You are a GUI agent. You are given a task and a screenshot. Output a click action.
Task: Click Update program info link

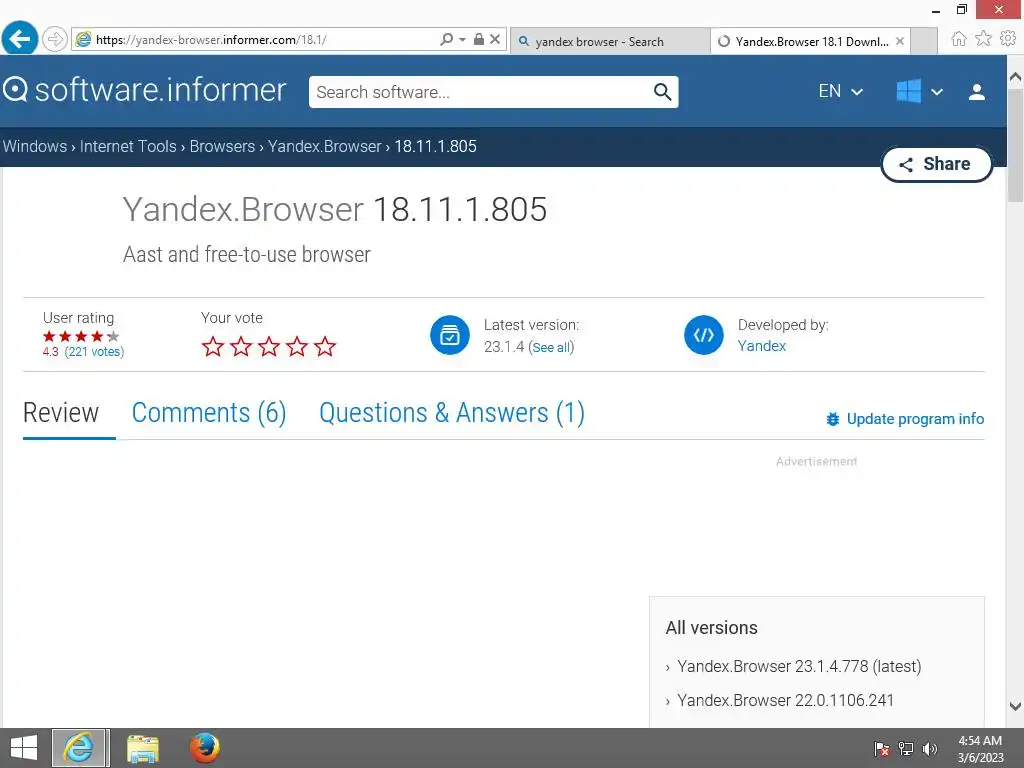point(904,419)
